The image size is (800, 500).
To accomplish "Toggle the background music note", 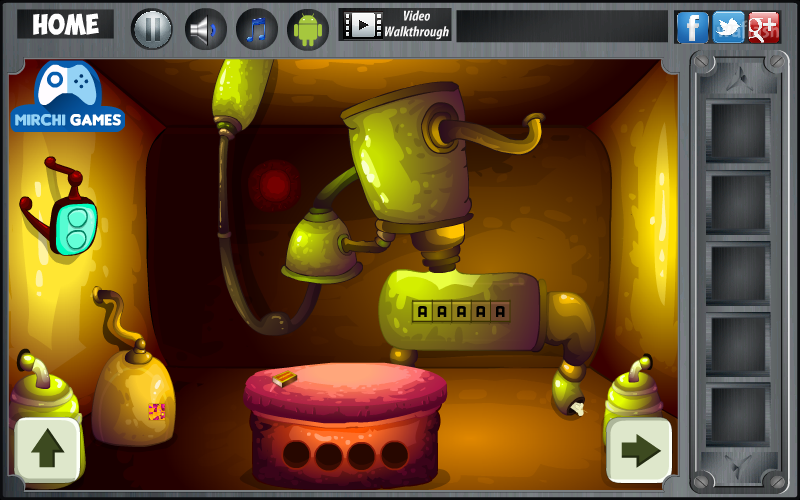I will tap(257, 29).
